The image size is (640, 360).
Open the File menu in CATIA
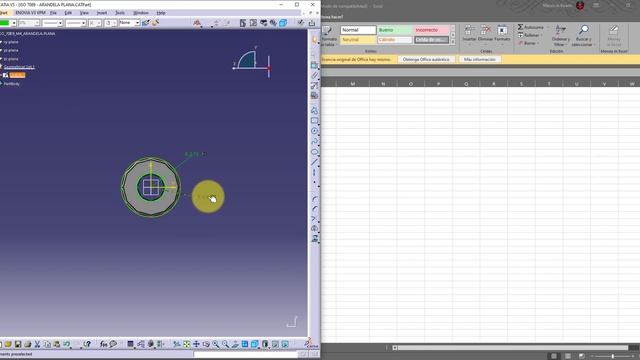pyautogui.click(x=53, y=13)
